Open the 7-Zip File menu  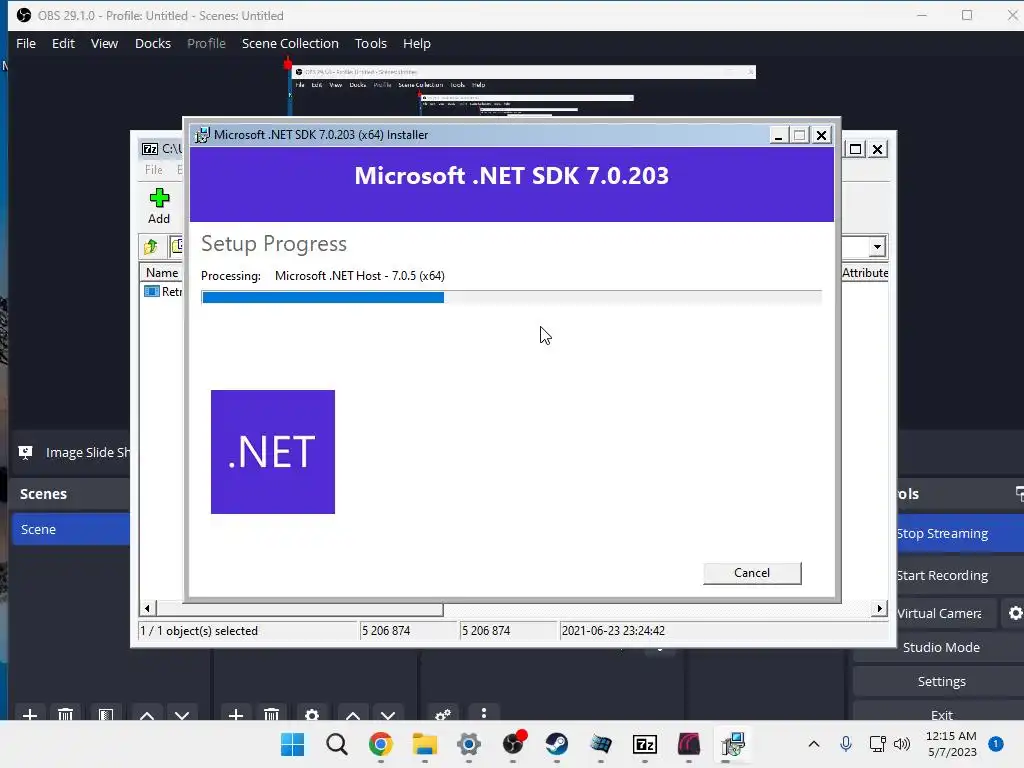(153, 170)
